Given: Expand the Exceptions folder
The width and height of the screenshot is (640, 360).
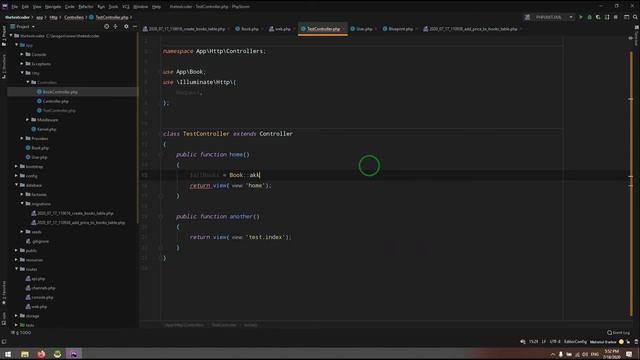Looking at the screenshot, I should tap(22, 64).
